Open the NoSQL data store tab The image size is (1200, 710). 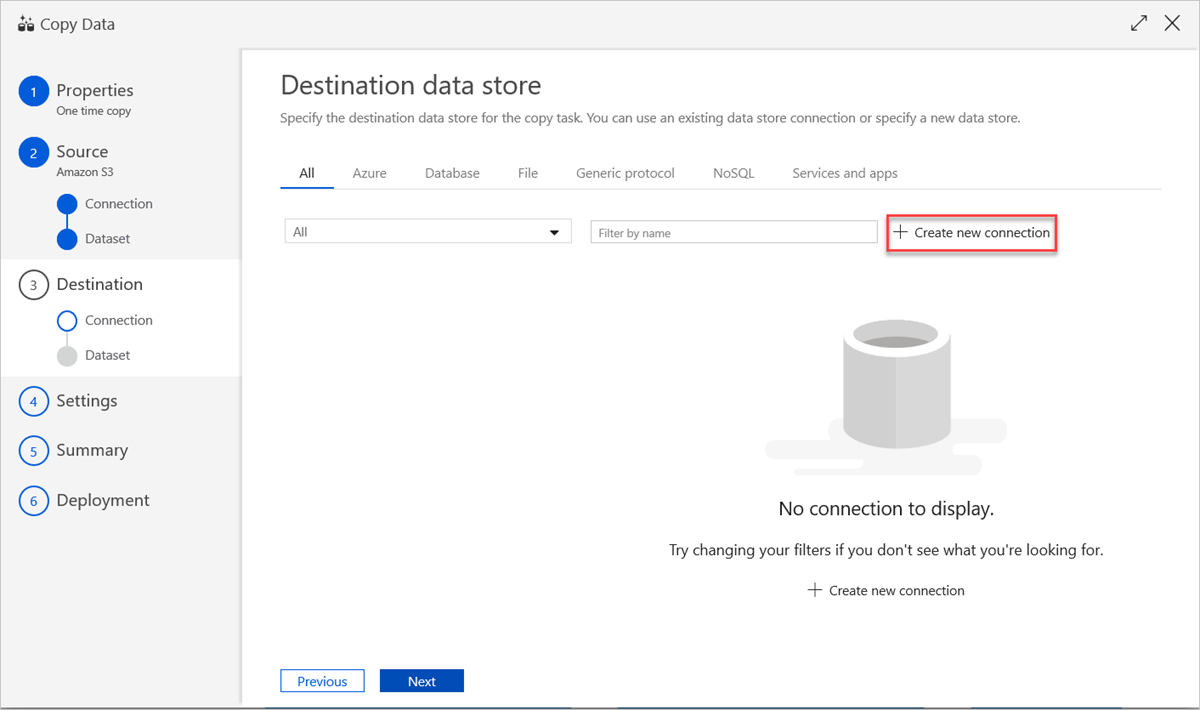click(x=733, y=172)
